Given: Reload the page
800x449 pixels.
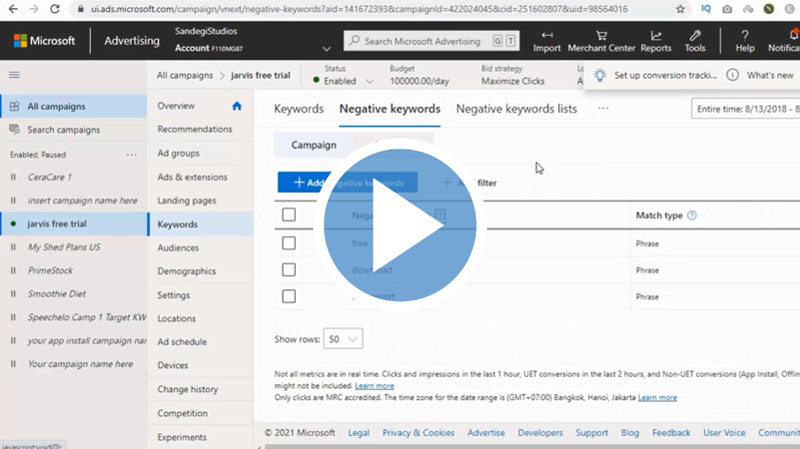Looking at the screenshot, I should [x=55, y=9].
